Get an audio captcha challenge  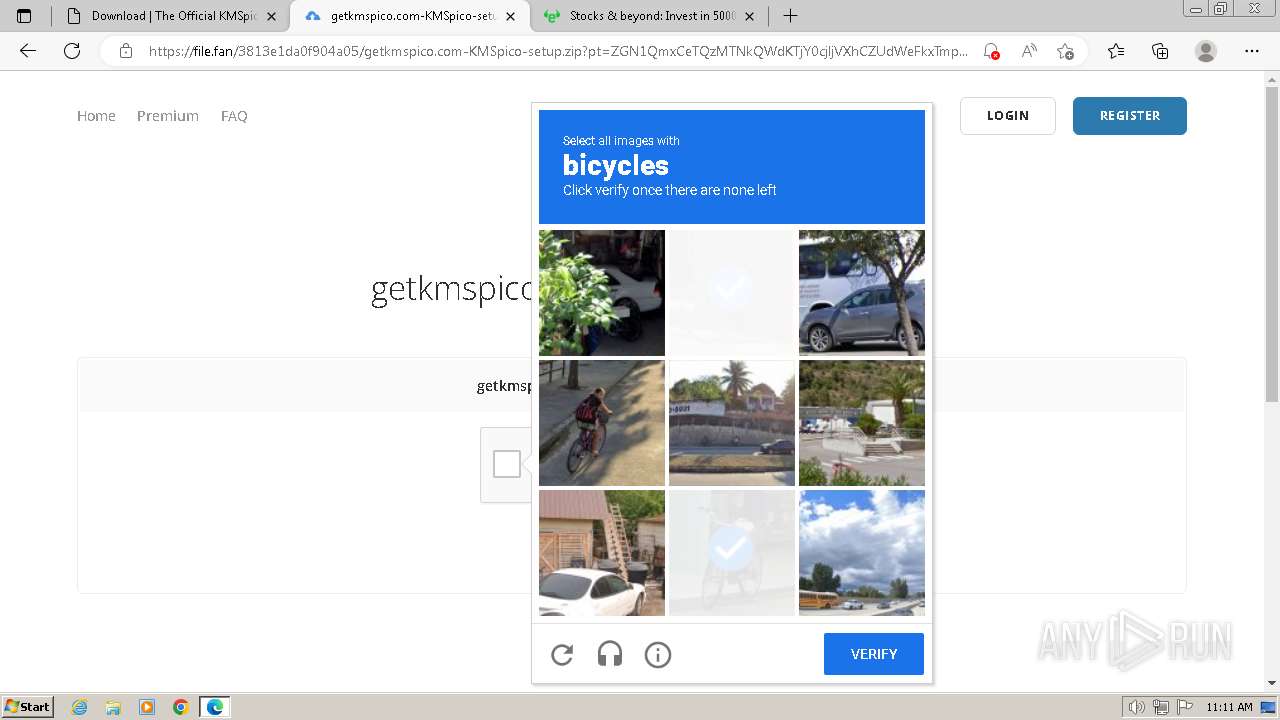(610, 654)
